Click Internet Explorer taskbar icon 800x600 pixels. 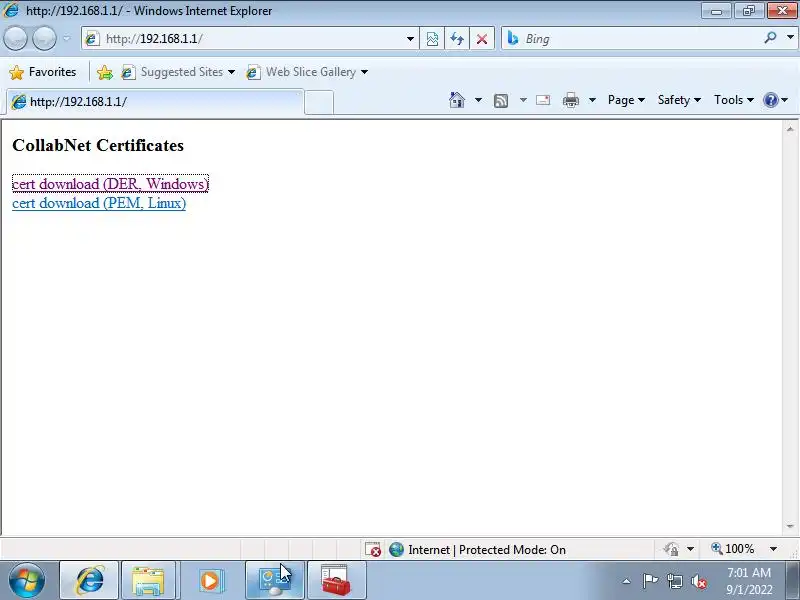tap(89, 580)
